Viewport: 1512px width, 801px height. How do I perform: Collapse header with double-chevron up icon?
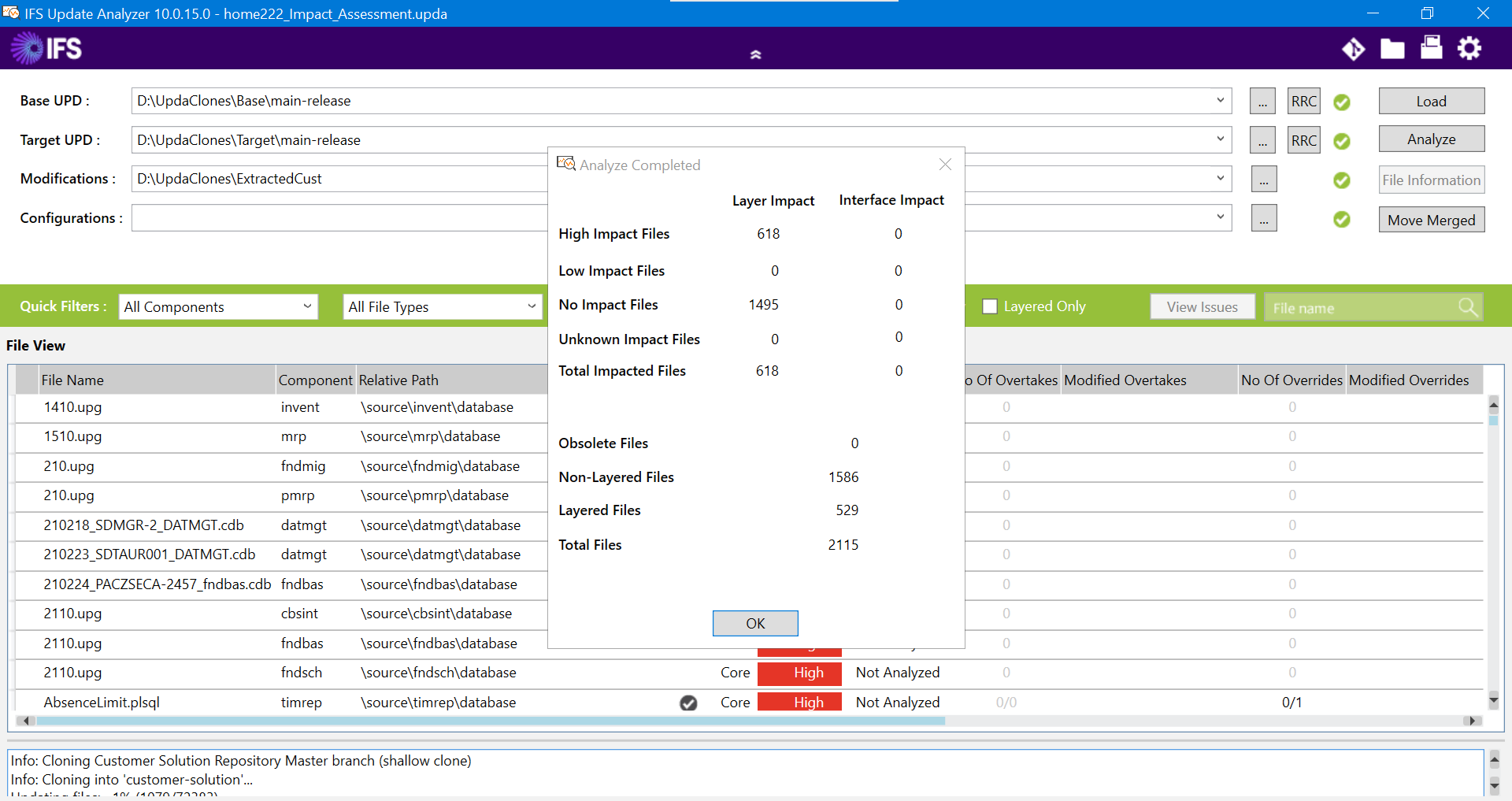(755, 55)
